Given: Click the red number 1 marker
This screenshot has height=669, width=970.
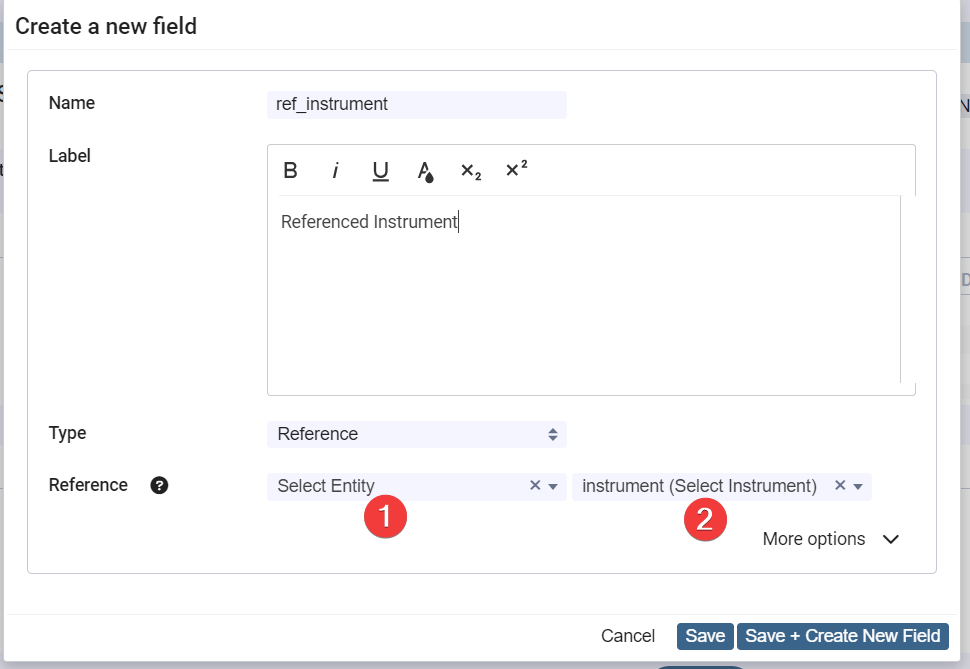Looking at the screenshot, I should (x=385, y=518).
